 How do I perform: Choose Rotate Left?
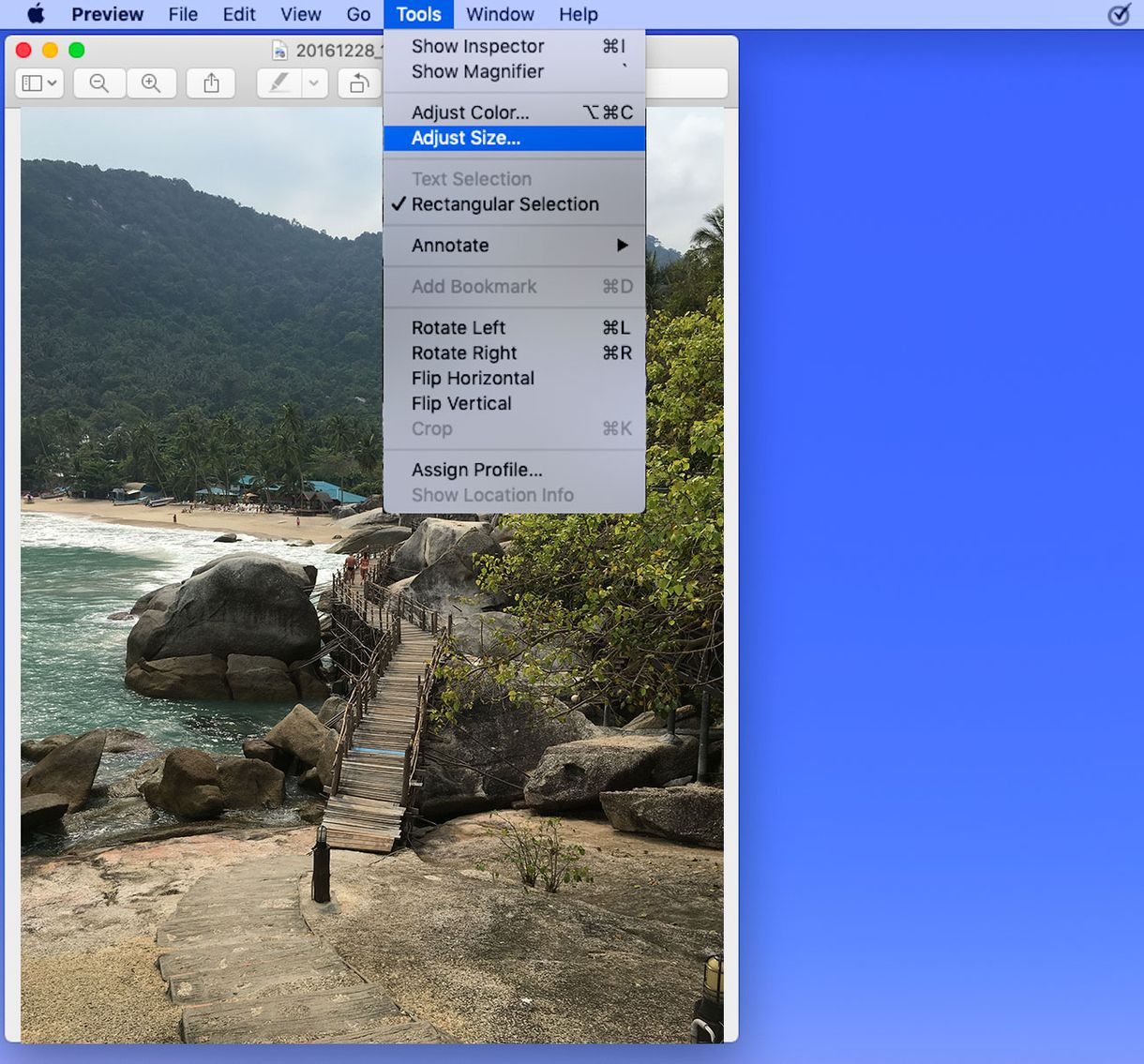(458, 327)
